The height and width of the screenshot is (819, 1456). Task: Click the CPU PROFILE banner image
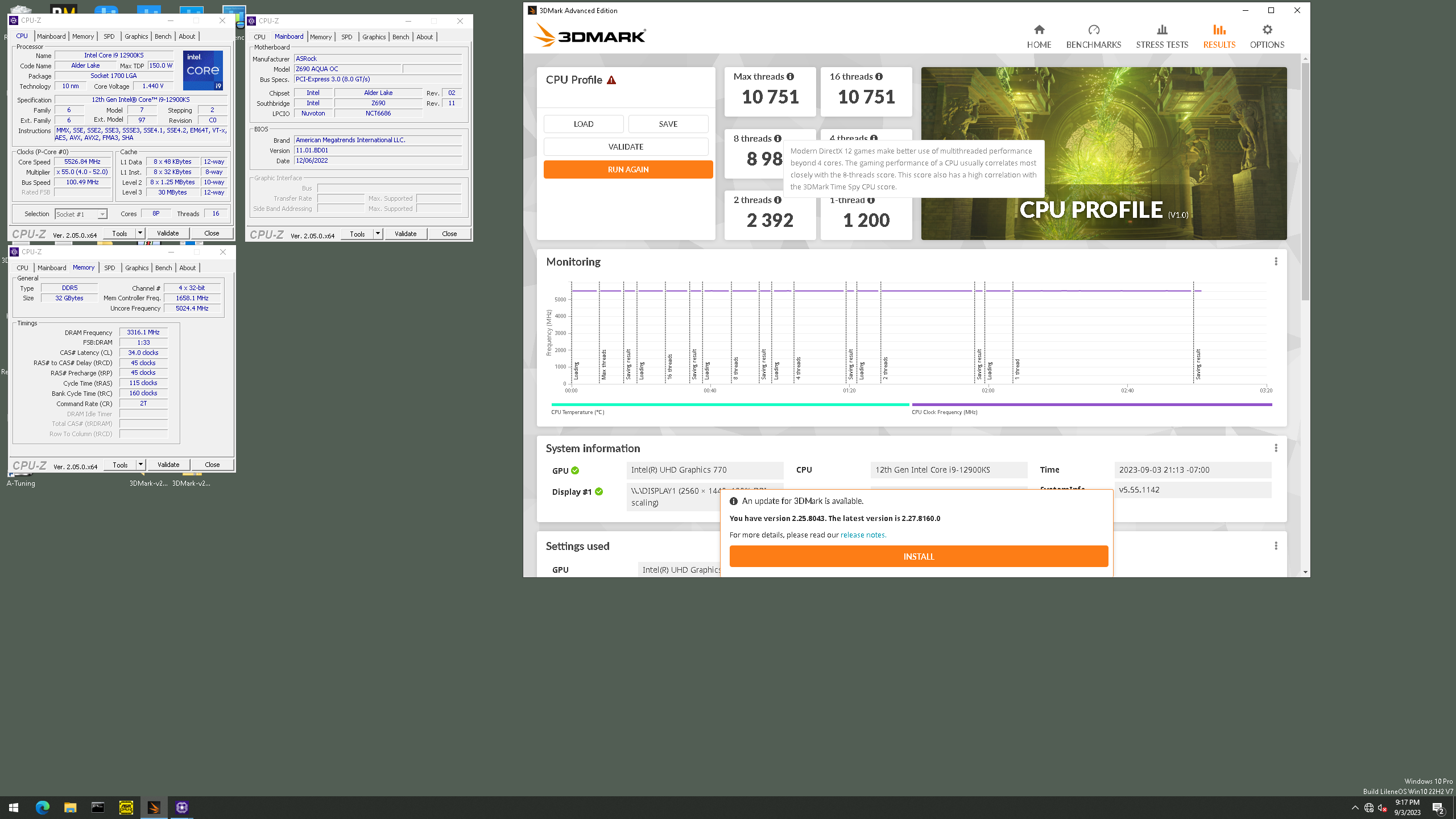pos(1103,154)
